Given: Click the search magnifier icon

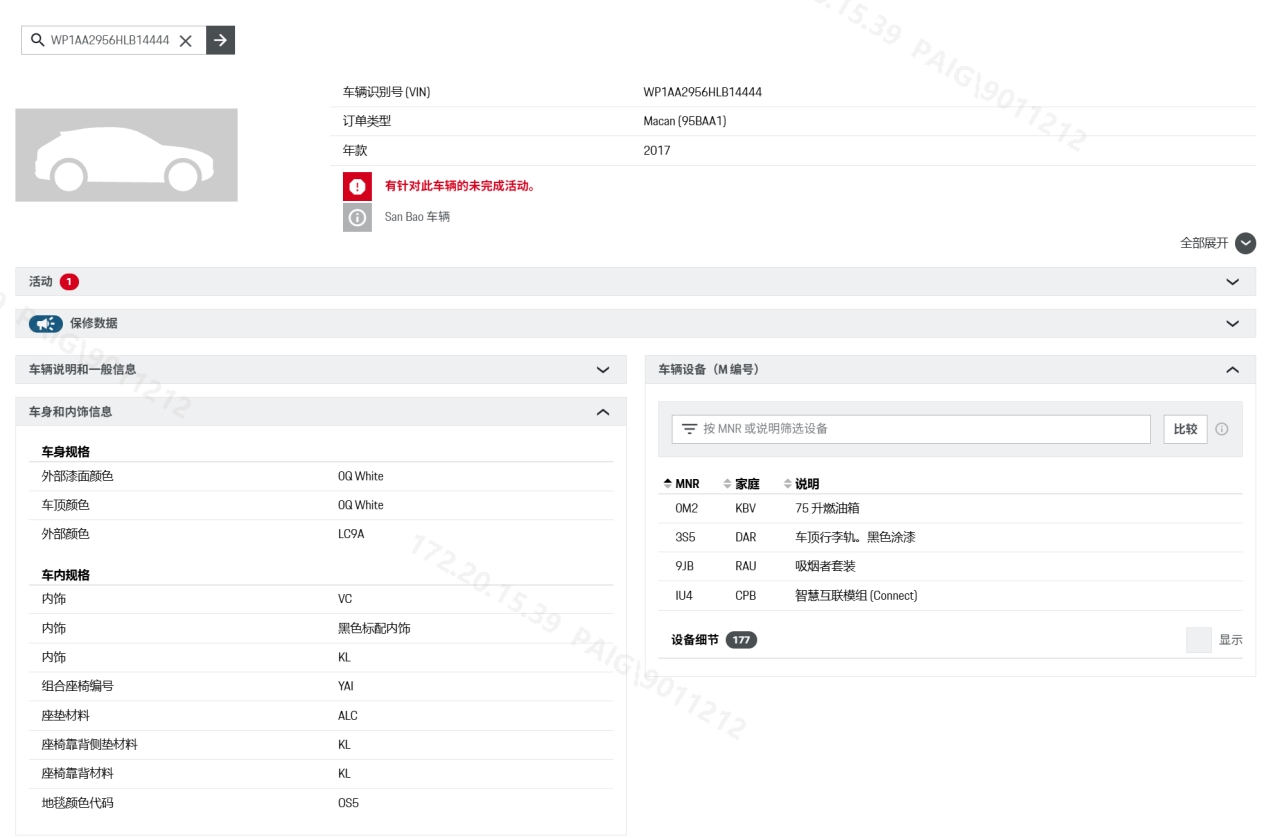Looking at the screenshot, I should click(37, 40).
